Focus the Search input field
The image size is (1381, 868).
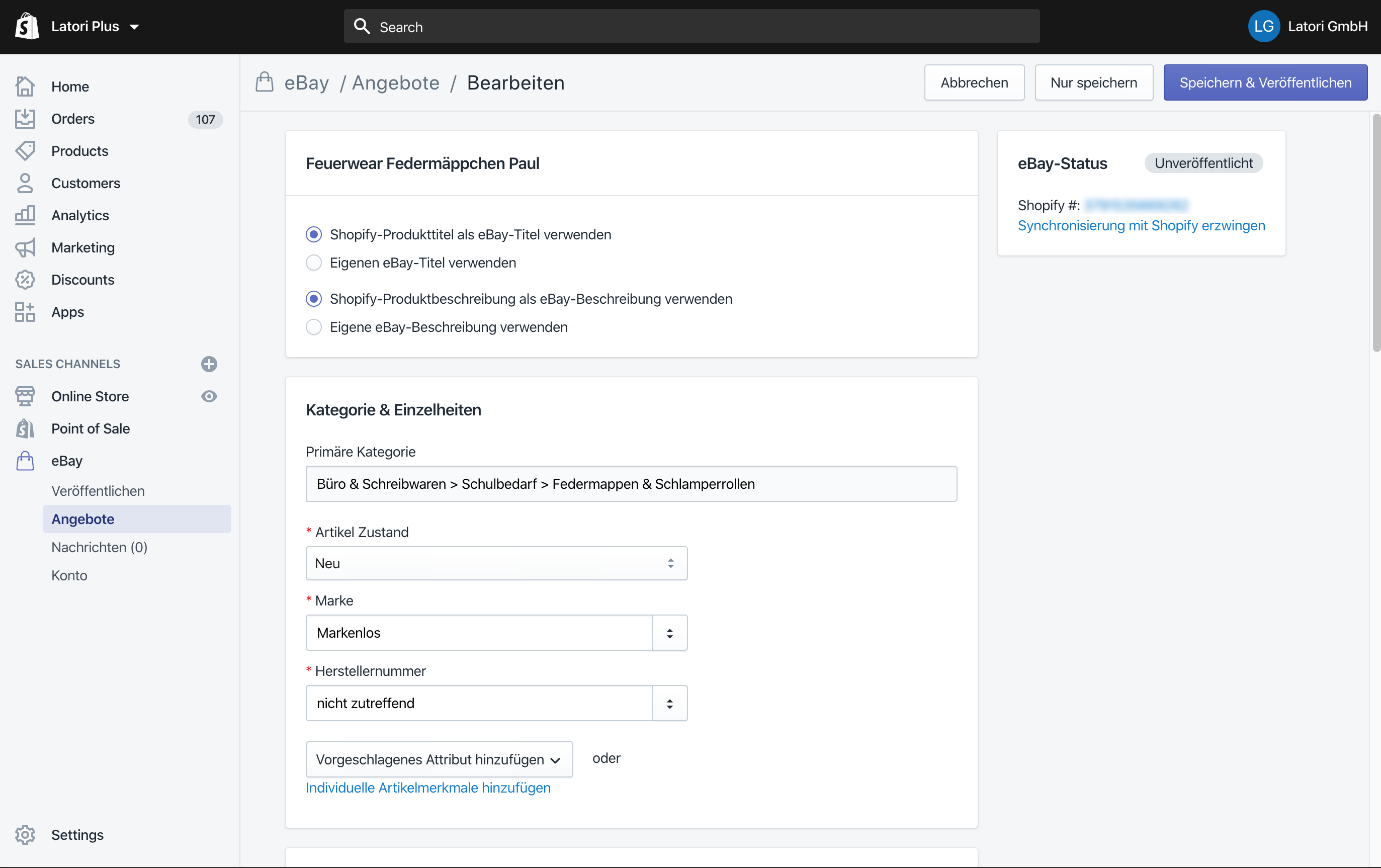pos(691,26)
